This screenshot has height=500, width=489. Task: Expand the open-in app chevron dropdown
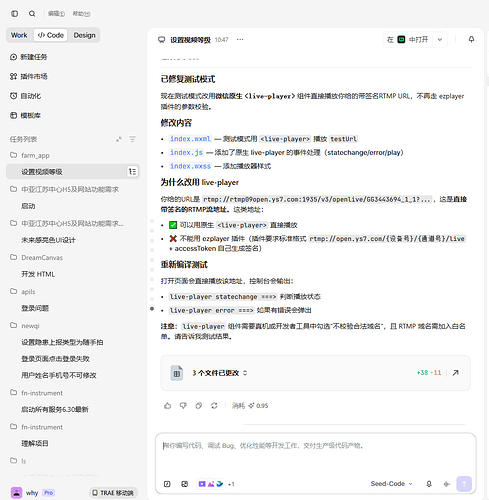tap(440, 40)
